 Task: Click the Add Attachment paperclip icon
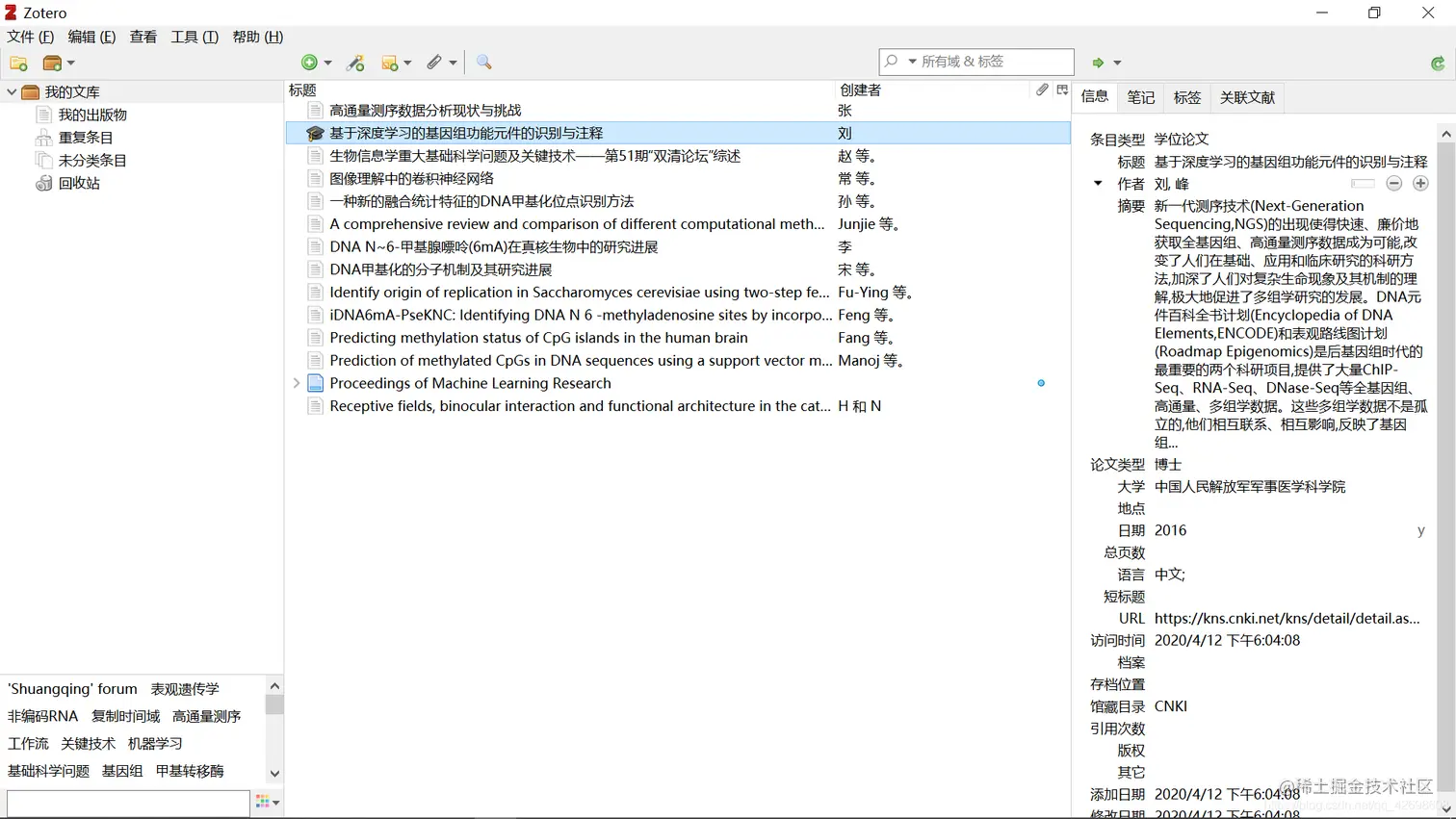[434, 63]
